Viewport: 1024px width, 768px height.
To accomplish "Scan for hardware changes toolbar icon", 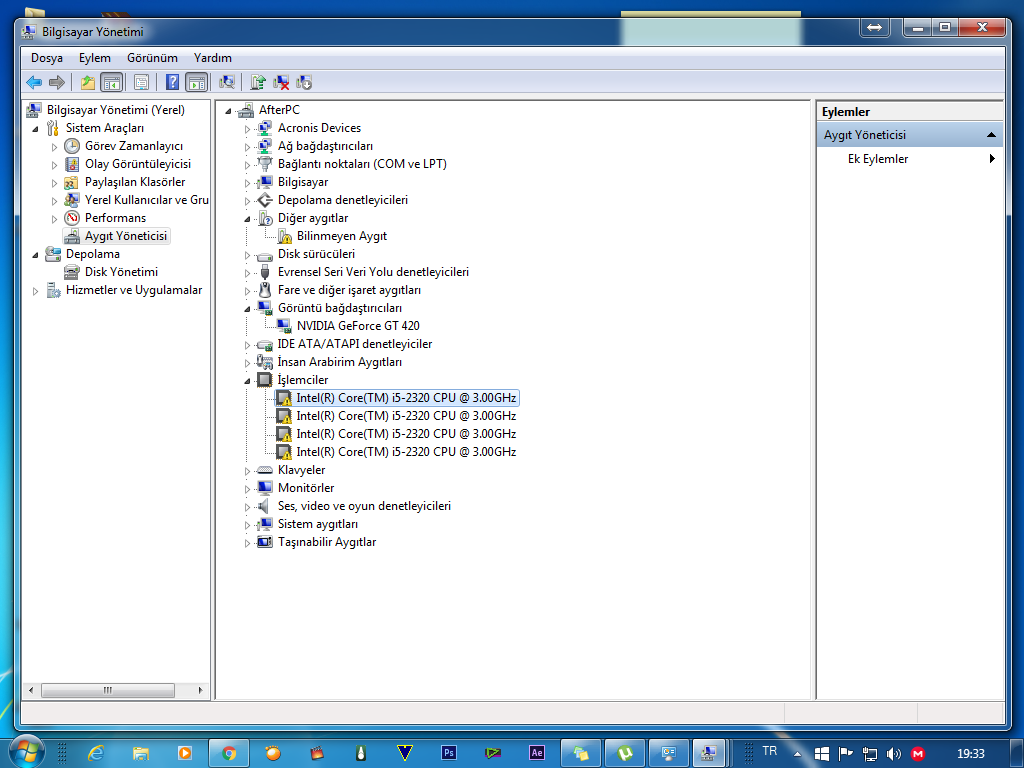I will (227, 82).
